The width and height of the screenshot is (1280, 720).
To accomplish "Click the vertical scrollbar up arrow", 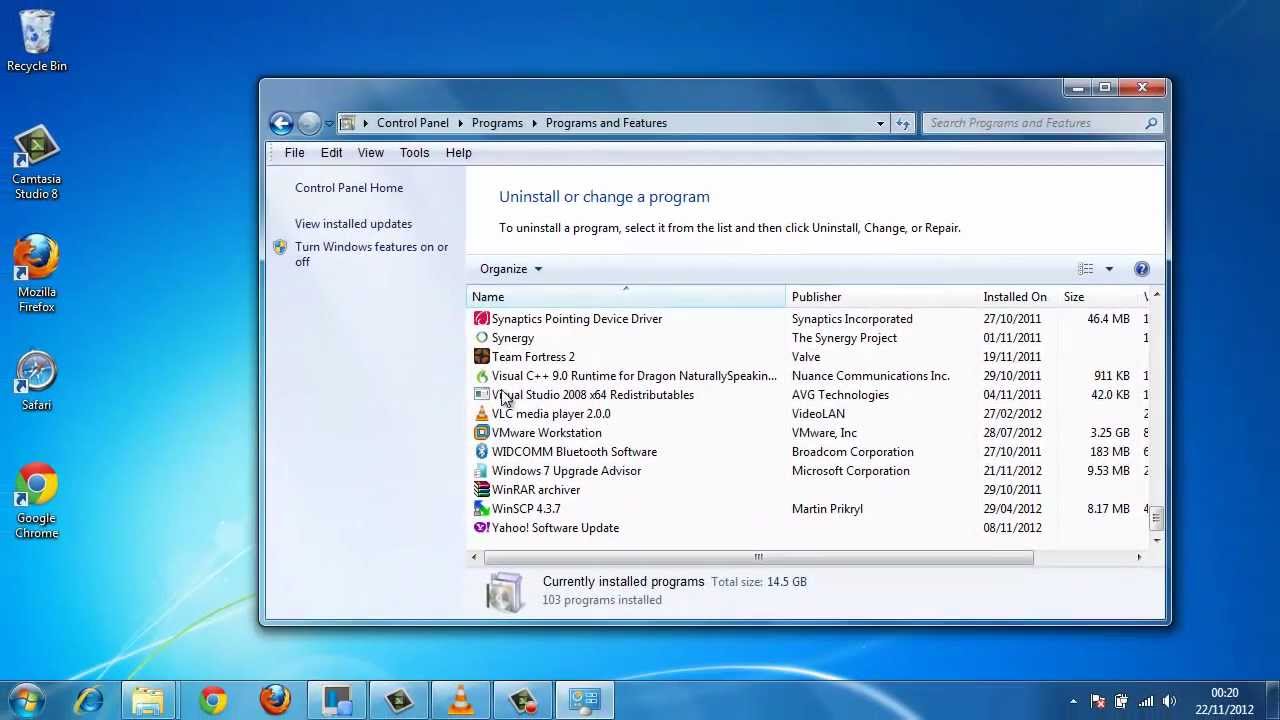I will click(x=1157, y=295).
